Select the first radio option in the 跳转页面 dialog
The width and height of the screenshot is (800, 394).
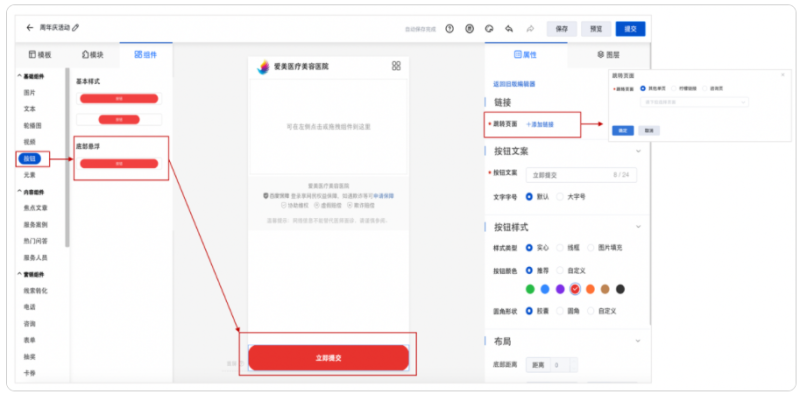coord(643,88)
